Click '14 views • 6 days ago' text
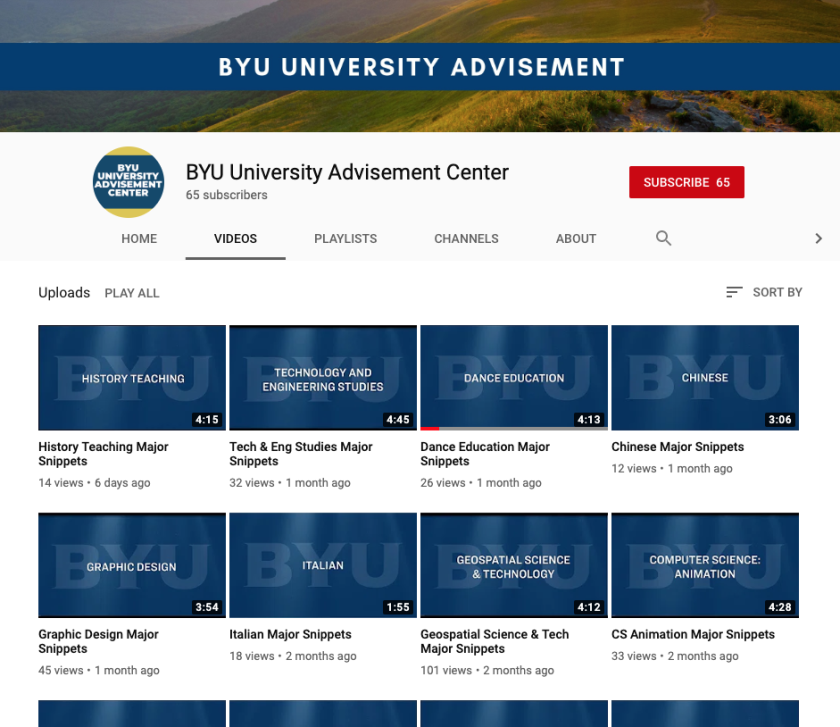Image resolution: width=840 pixels, height=727 pixels. pyautogui.click(x=94, y=483)
